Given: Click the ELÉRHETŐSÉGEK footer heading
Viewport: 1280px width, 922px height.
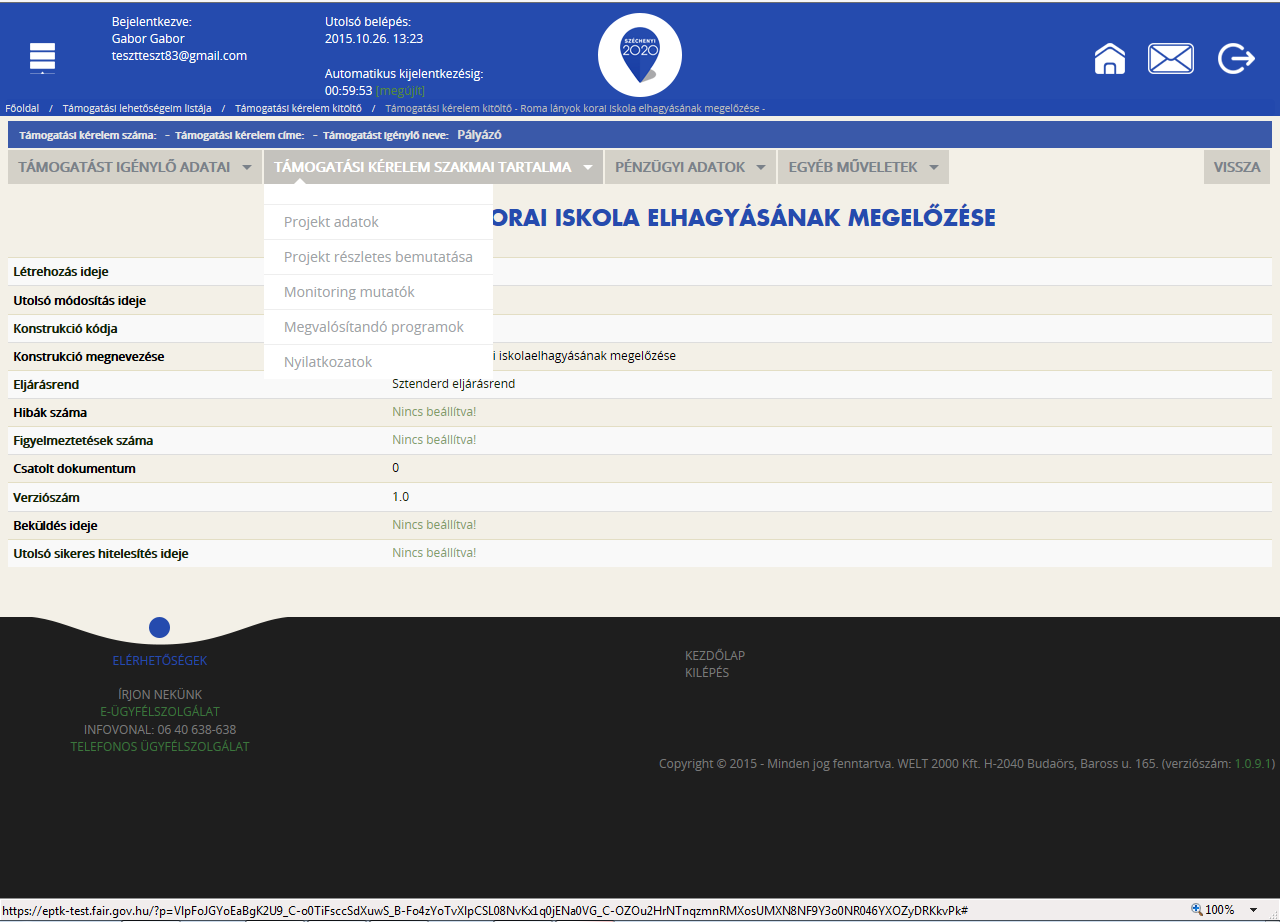Looking at the screenshot, I should (160, 661).
